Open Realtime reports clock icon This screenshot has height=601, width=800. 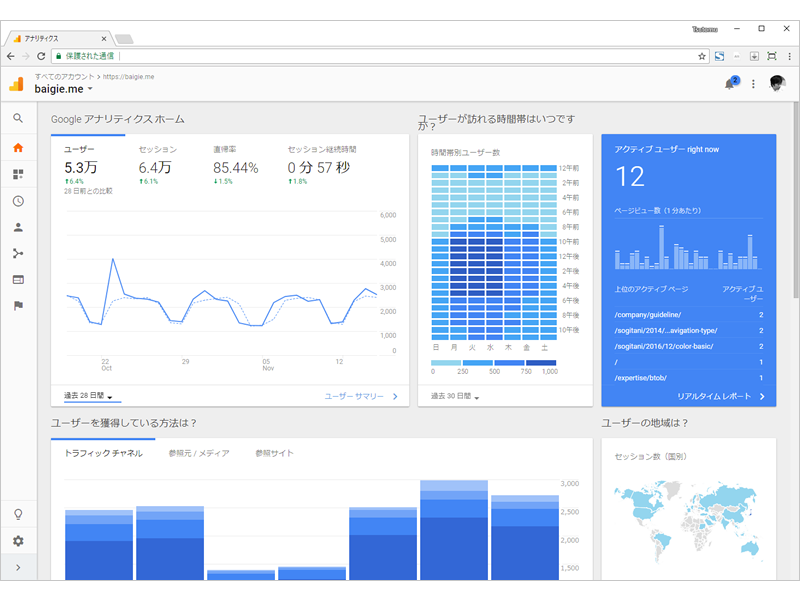tap(18, 201)
